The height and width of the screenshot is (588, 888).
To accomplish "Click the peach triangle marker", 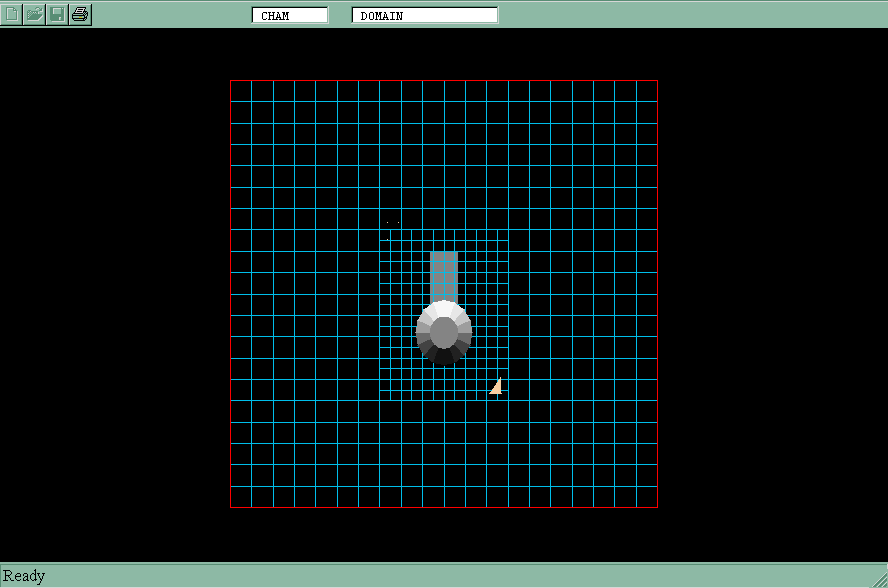I will pos(496,388).
